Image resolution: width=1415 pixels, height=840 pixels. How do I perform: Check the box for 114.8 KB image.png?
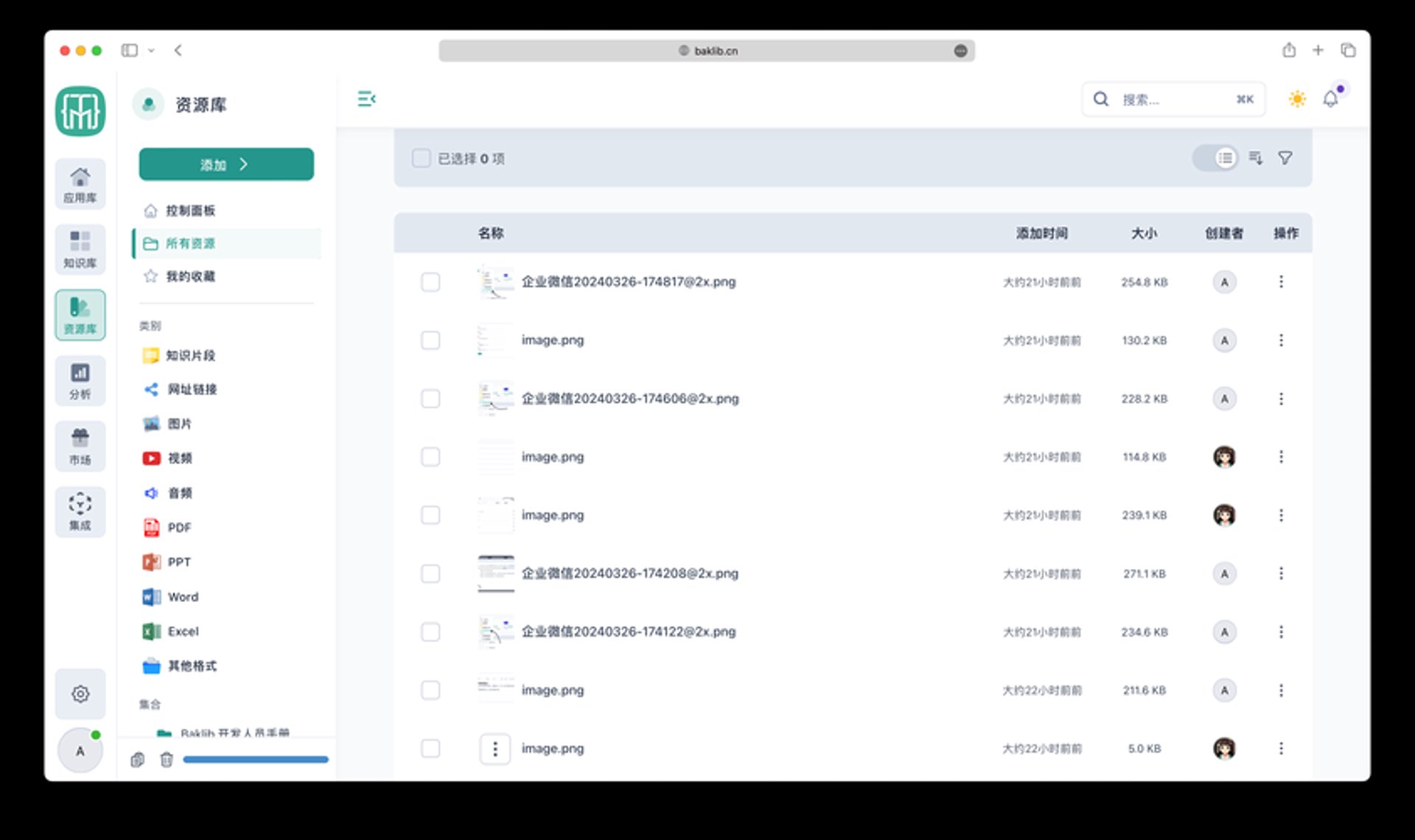point(430,456)
